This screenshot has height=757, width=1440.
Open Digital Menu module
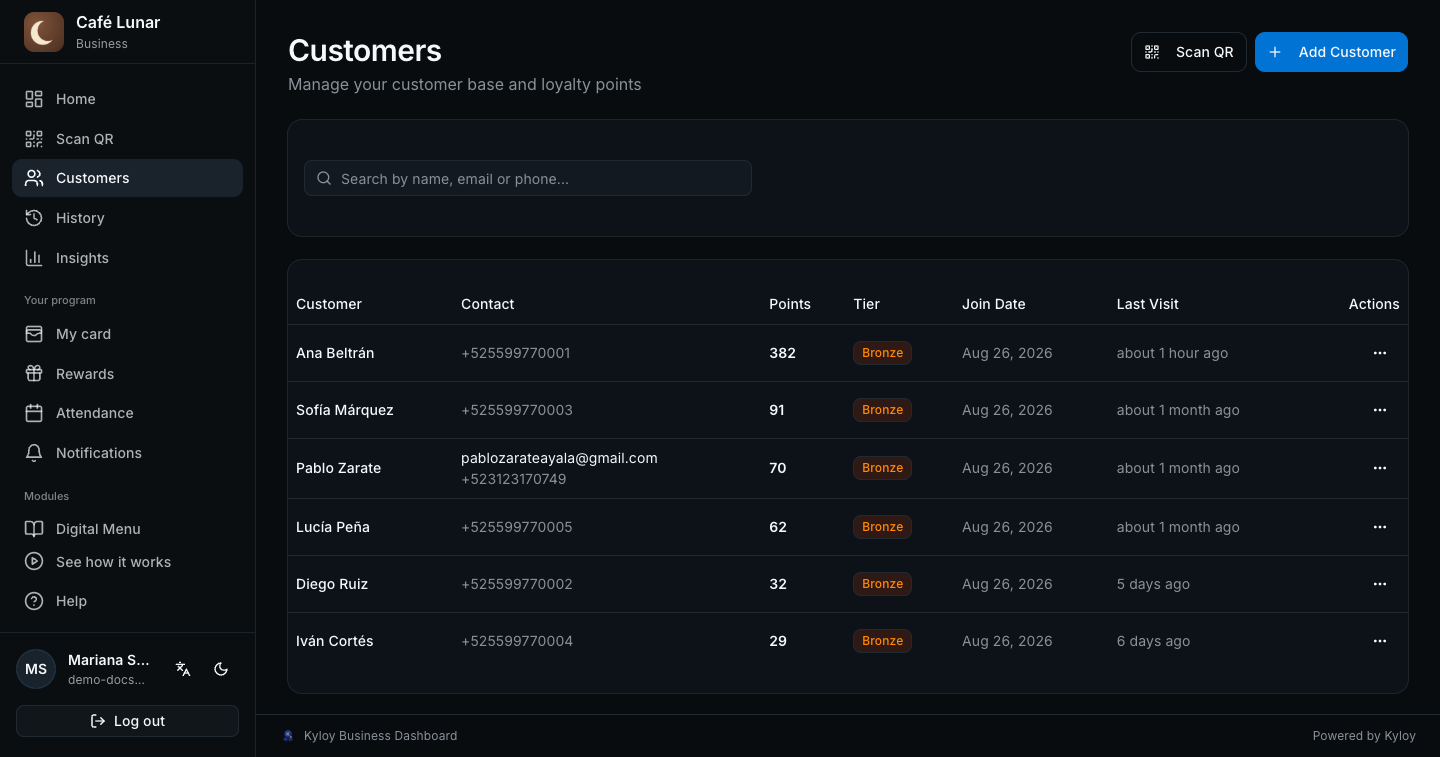pos(127,529)
